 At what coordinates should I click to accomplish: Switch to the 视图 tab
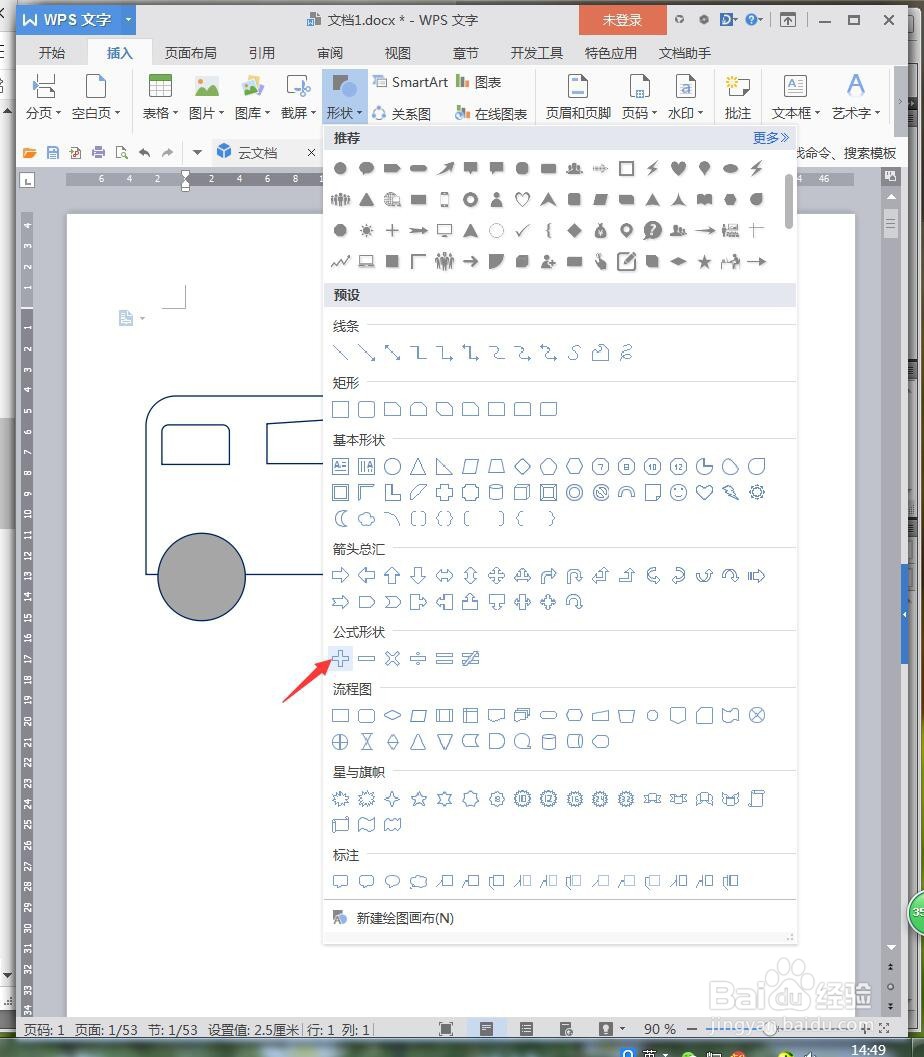398,53
